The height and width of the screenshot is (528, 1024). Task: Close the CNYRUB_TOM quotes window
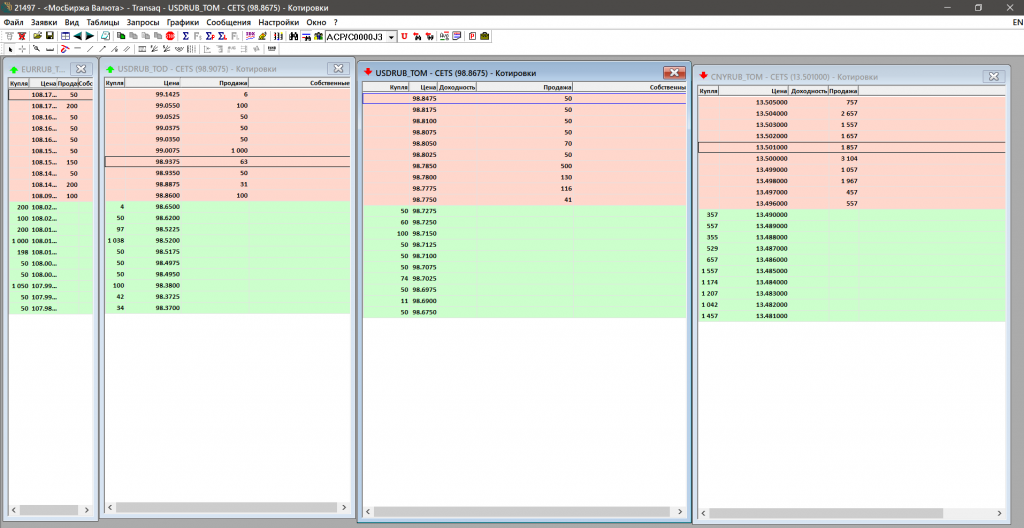click(993, 76)
